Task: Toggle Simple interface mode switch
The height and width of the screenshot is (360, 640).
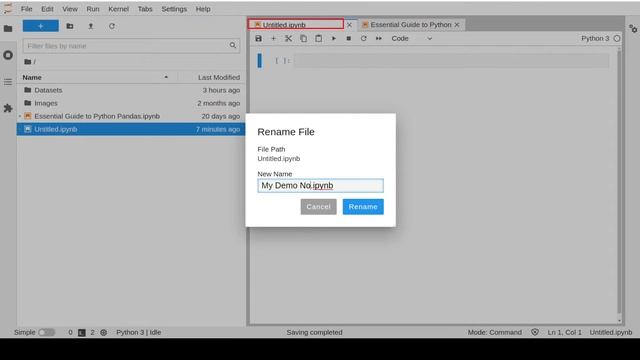Action: click(47, 332)
